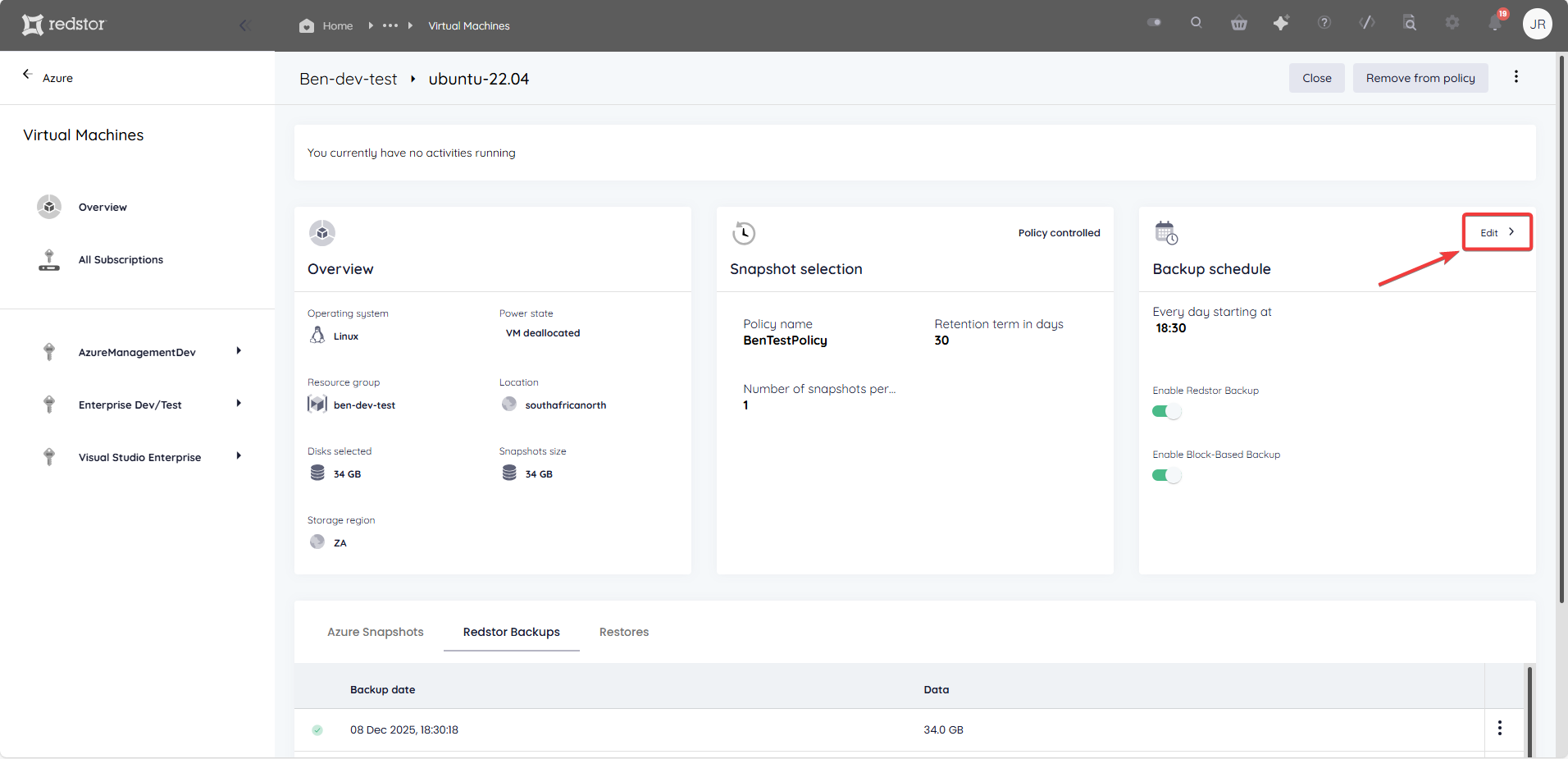Click the 18:30 schedule time

(x=1171, y=328)
